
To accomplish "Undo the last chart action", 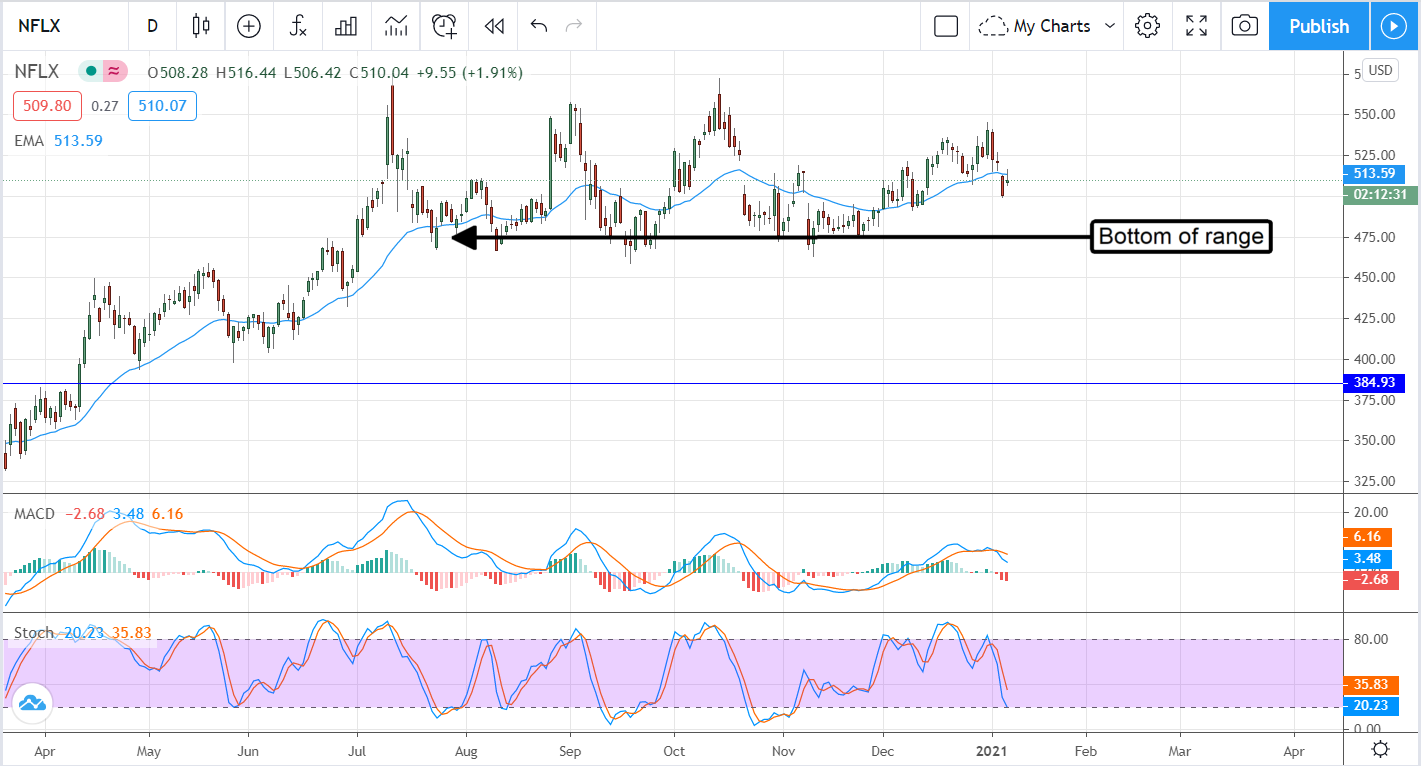I will pos(539,26).
